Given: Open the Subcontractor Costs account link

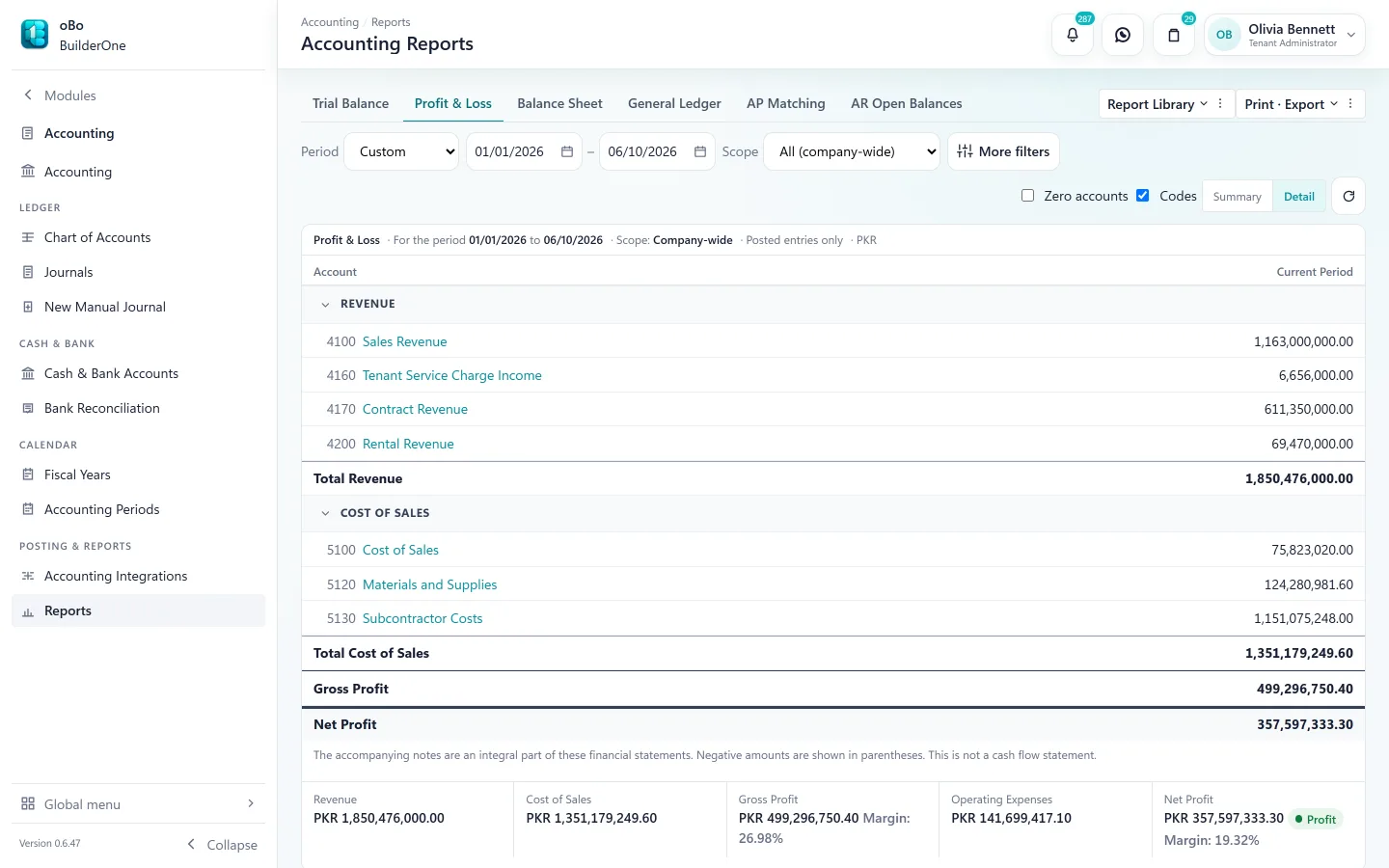Looking at the screenshot, I should pyautogui.click(x=422, y=618).
